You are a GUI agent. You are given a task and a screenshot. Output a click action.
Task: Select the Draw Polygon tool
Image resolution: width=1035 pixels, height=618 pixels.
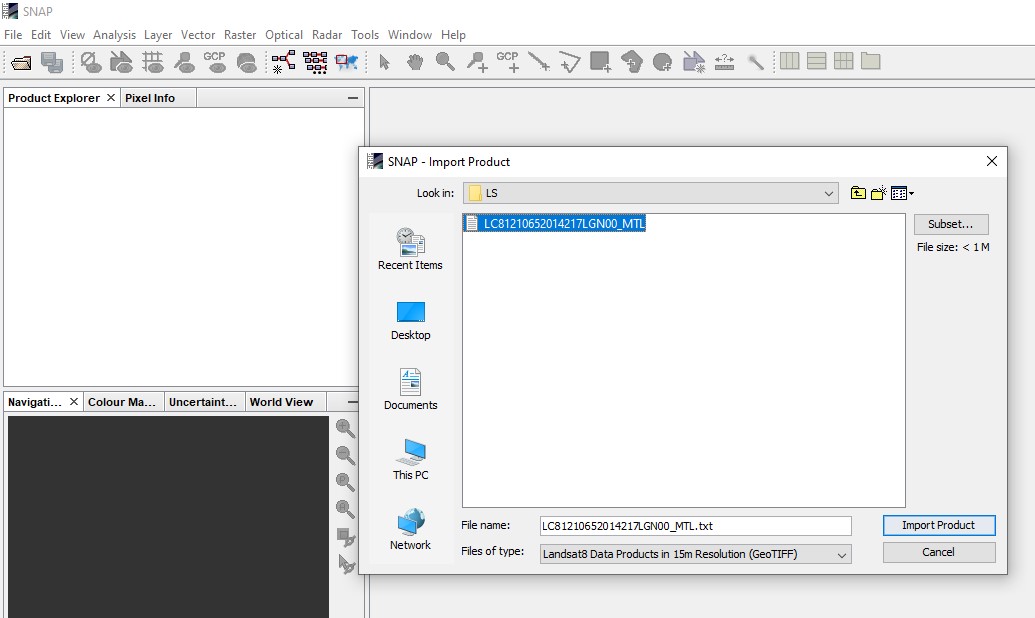[x=632, y=63]
